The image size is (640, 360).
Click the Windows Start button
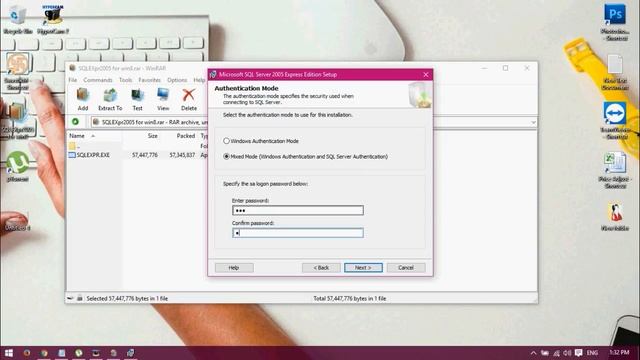point(9,353)
